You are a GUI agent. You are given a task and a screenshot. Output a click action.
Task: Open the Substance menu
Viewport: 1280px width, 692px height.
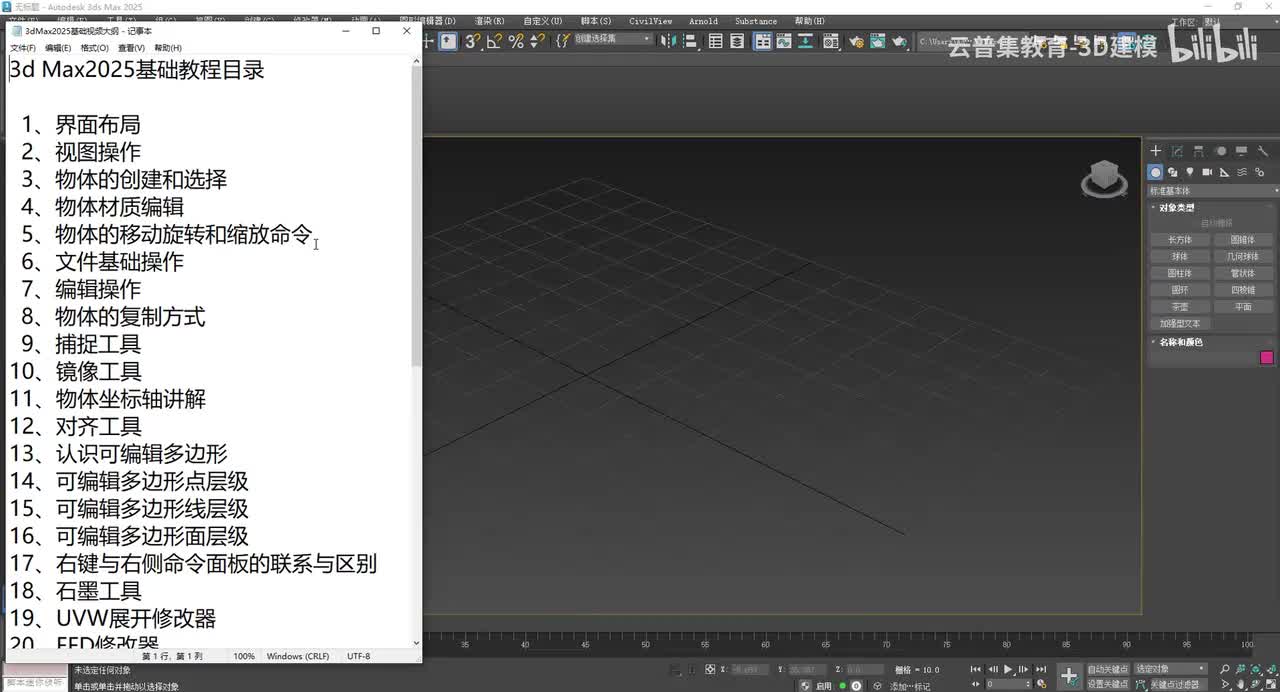coord(756,20)
